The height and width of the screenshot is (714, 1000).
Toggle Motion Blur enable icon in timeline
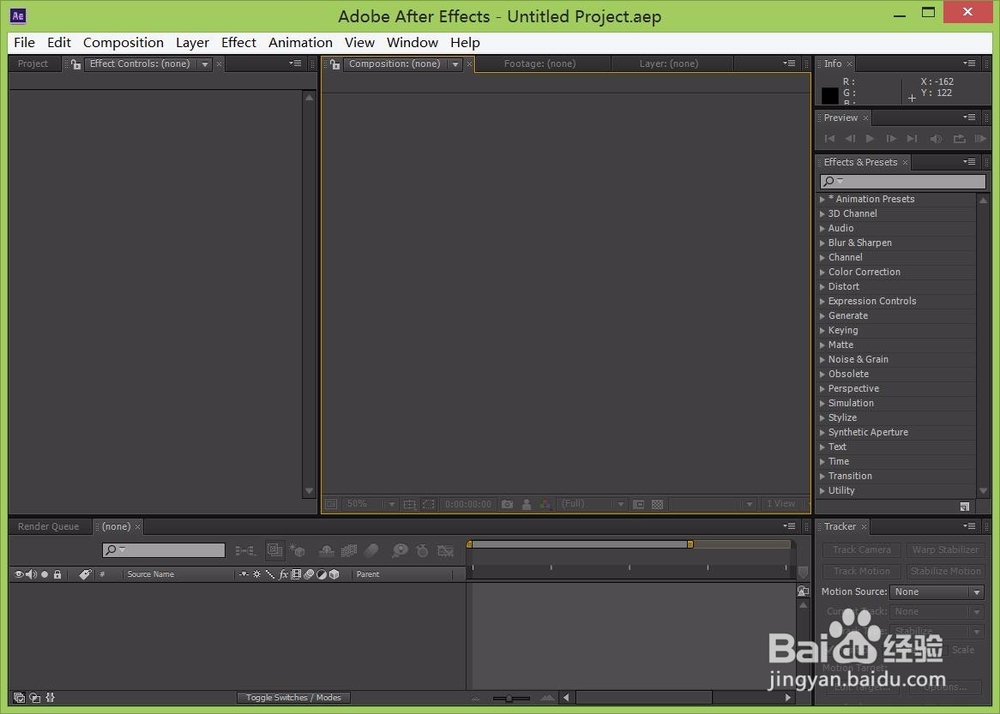pyautogui.click(x=371, y=551)
